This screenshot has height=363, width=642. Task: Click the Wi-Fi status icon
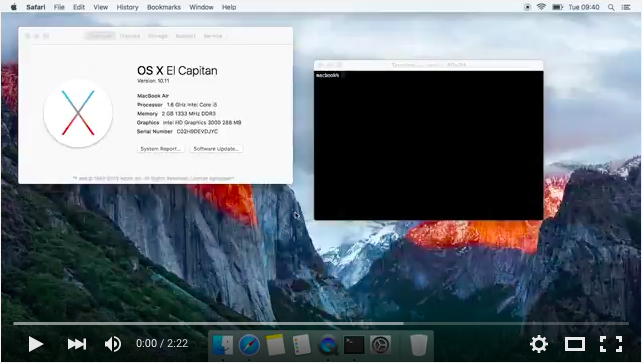tap(541, 7)
